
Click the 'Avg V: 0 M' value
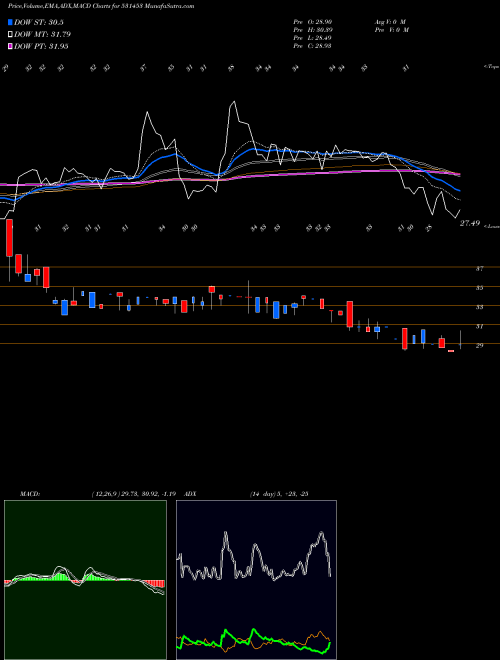point(390,22)
